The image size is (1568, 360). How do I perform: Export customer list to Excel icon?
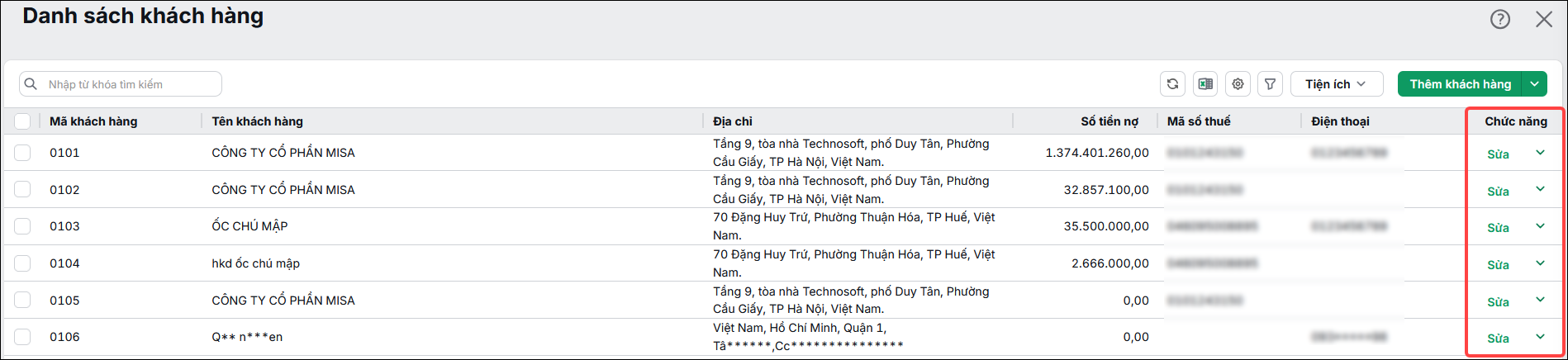click(1205, 83)
